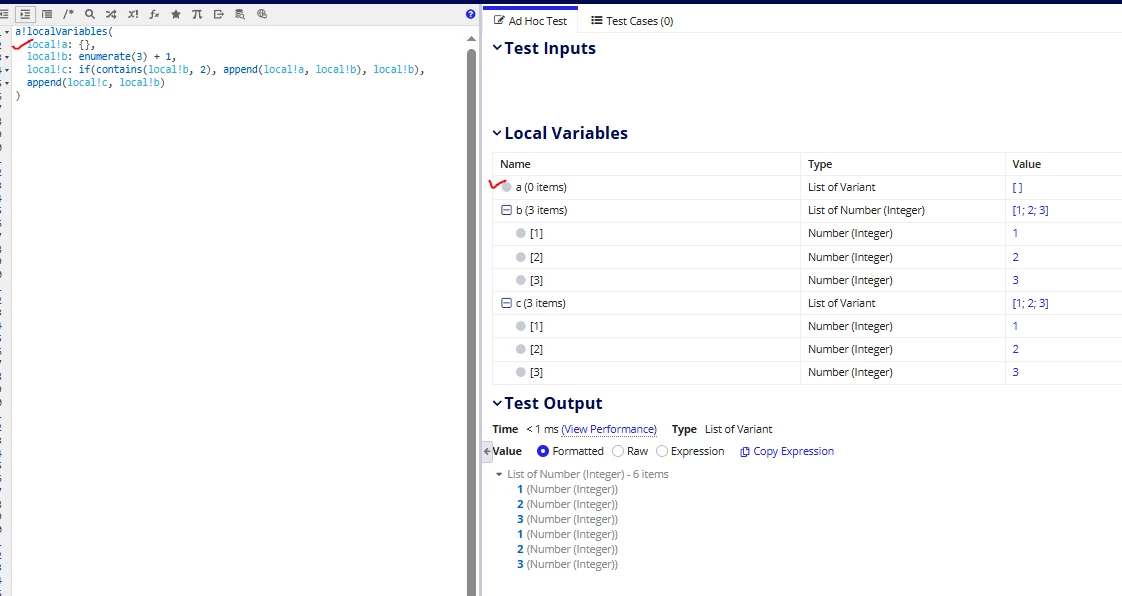
Task: Click the globe toolbar icon
Action: coord(262,14)
